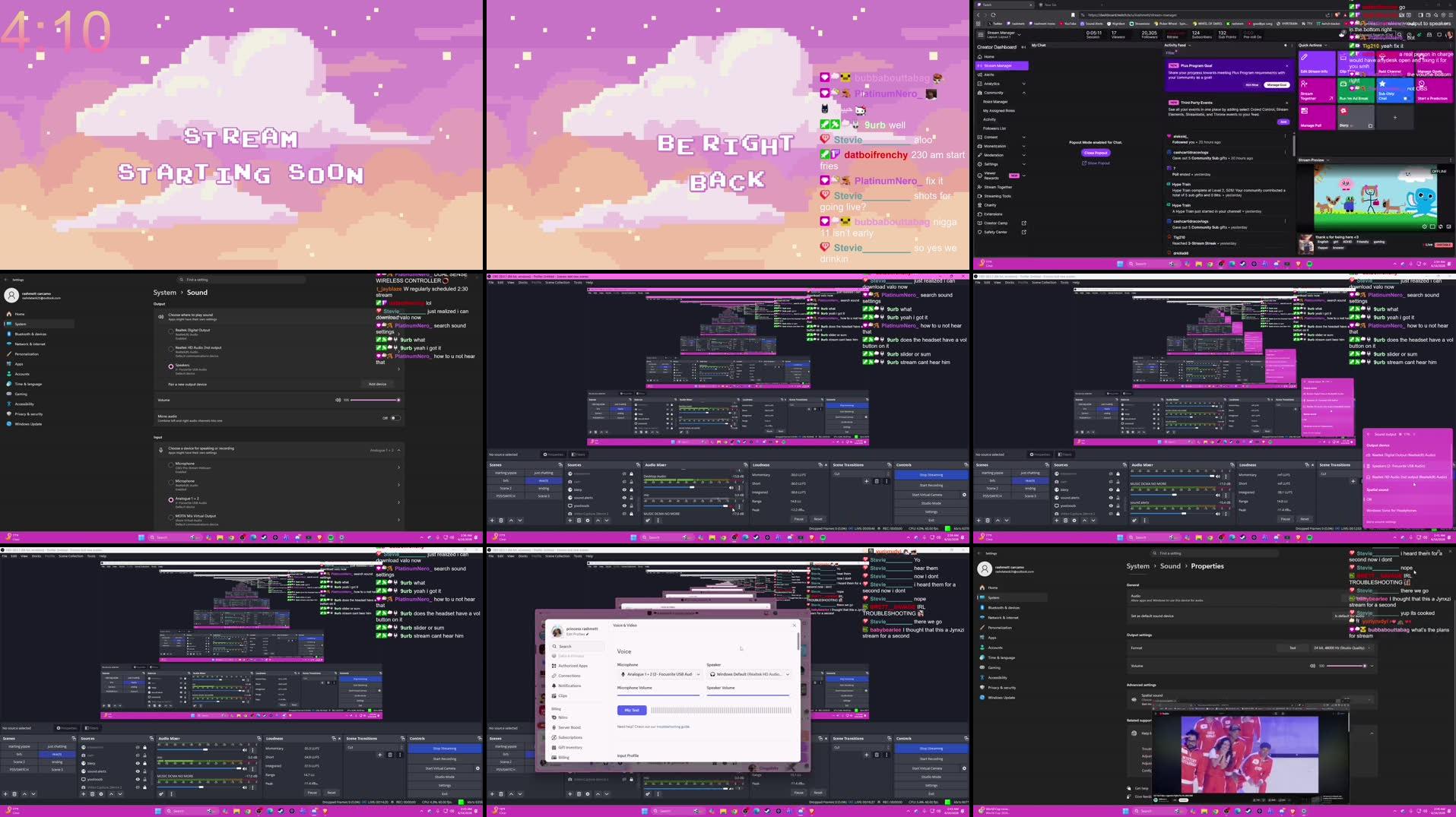Click Mic Test button in Discord
Viewport: 1456px width, 817px height.
[x=632, y=711]
